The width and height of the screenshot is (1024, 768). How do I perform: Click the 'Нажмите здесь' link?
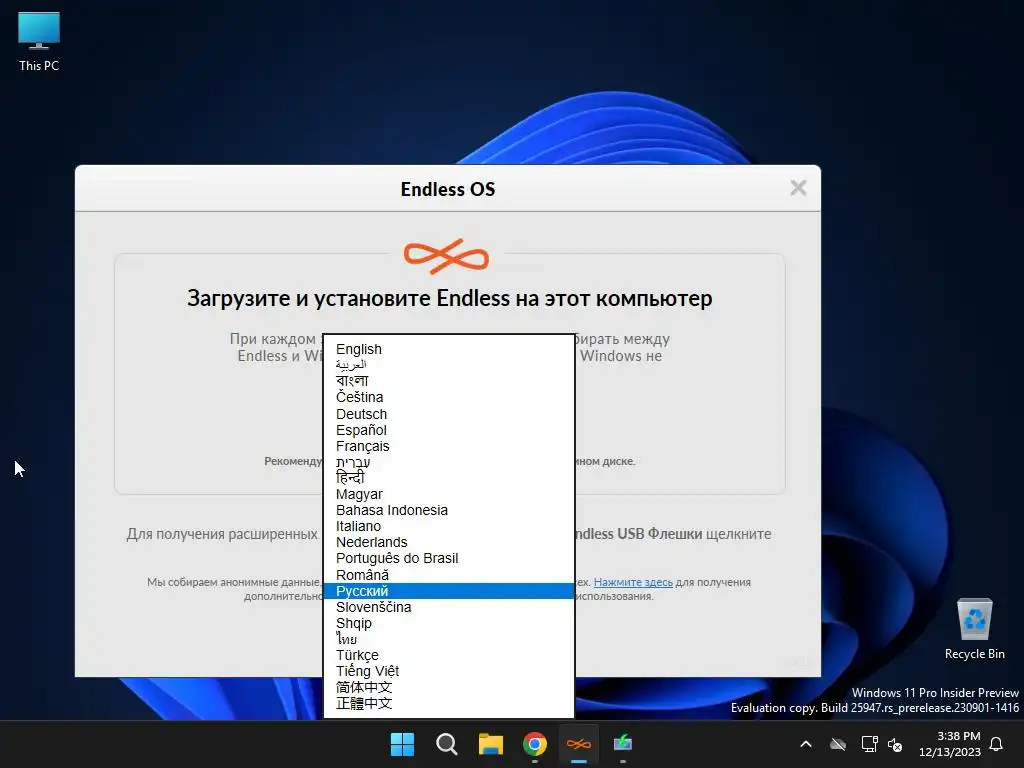coord(633,582)
